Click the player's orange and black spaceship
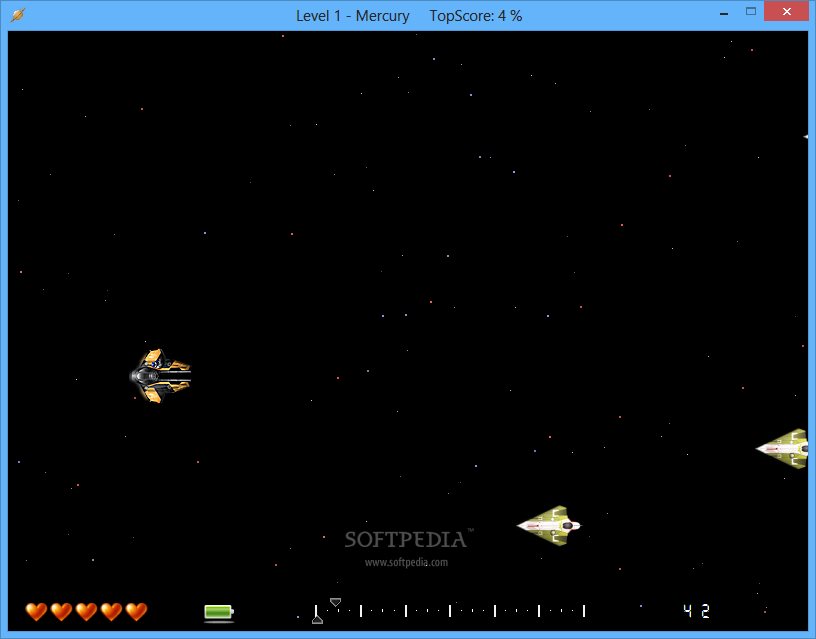The height and width of the screenshot is (639, 816). [160, 376]
